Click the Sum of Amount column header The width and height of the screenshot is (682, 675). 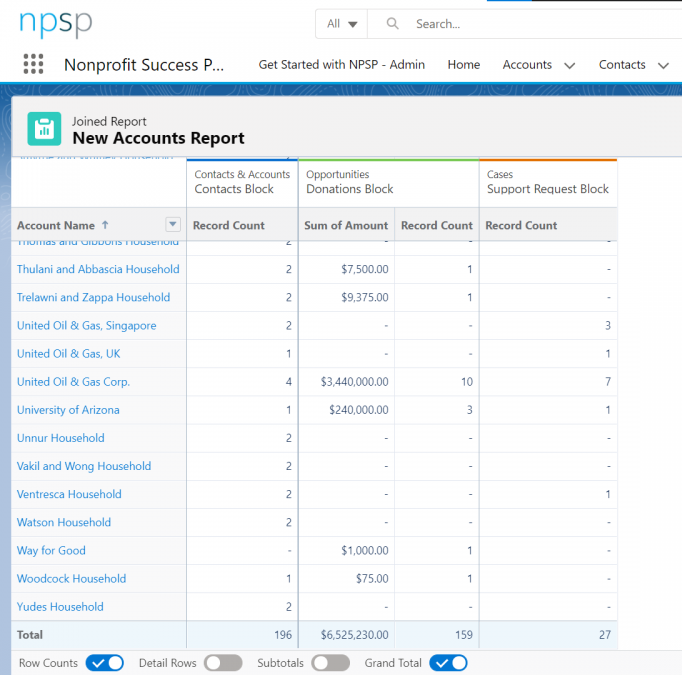pyautogui.click(x=346, y=225)
